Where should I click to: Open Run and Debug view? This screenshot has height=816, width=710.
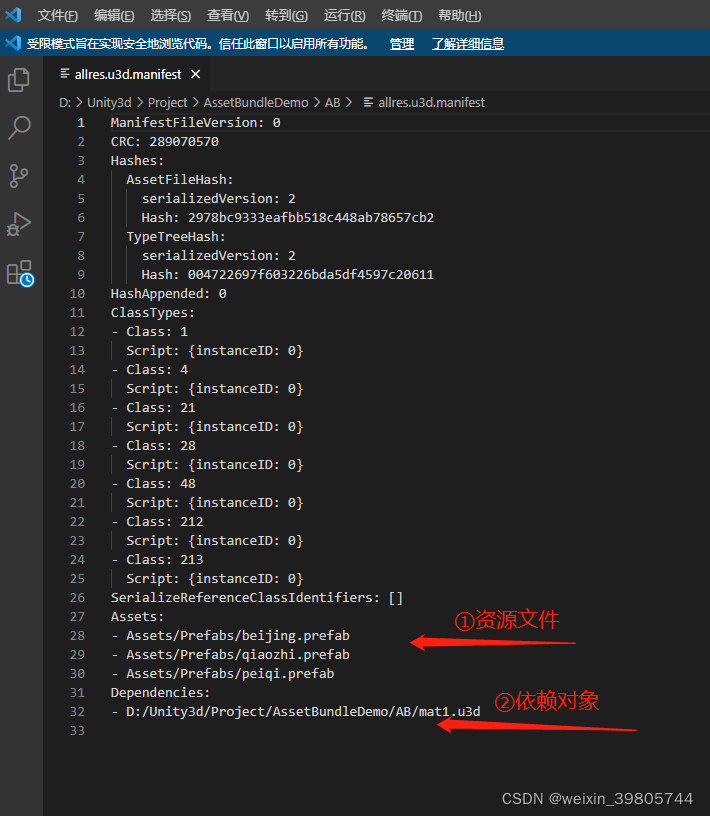19,224
